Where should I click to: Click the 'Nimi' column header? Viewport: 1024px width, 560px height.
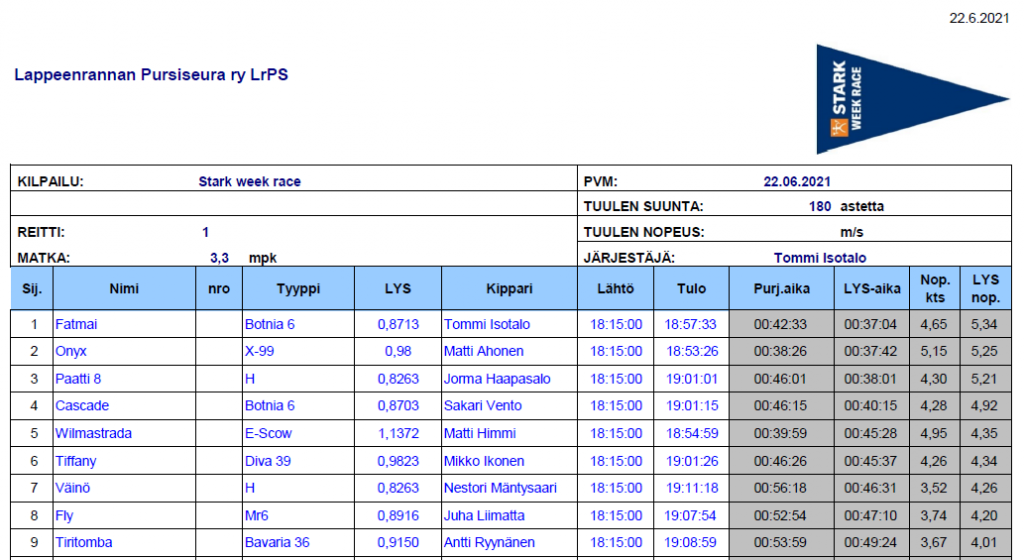tap(124, 288)
